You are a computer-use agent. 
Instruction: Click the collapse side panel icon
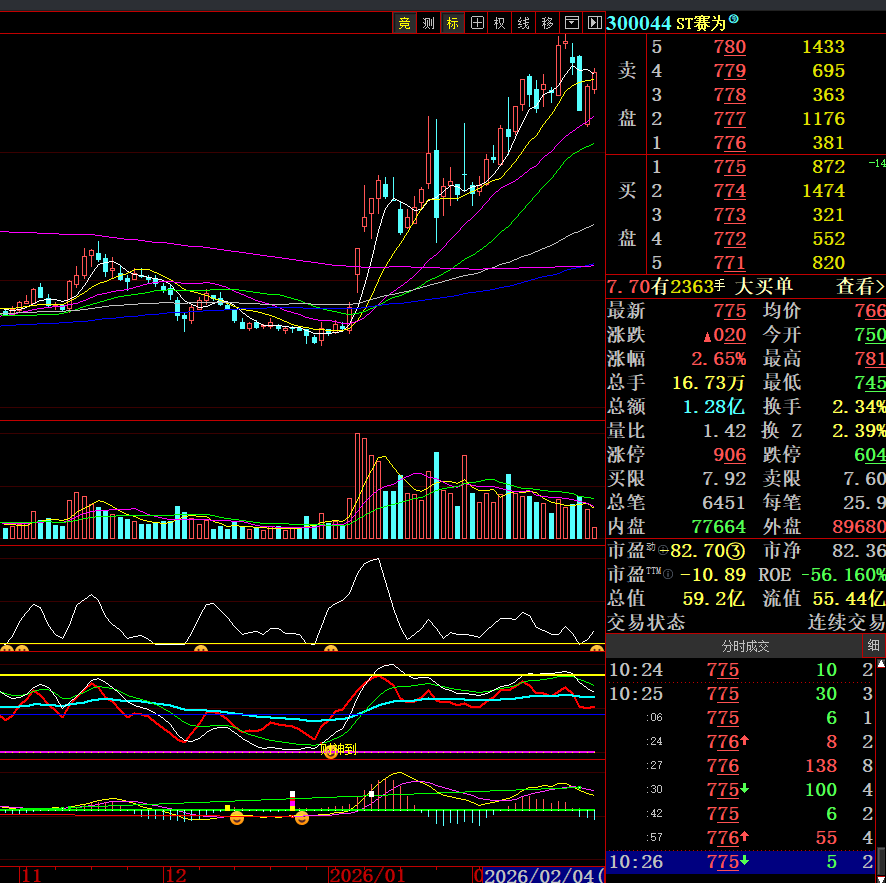pyautogui.click(x=594, y=23)
